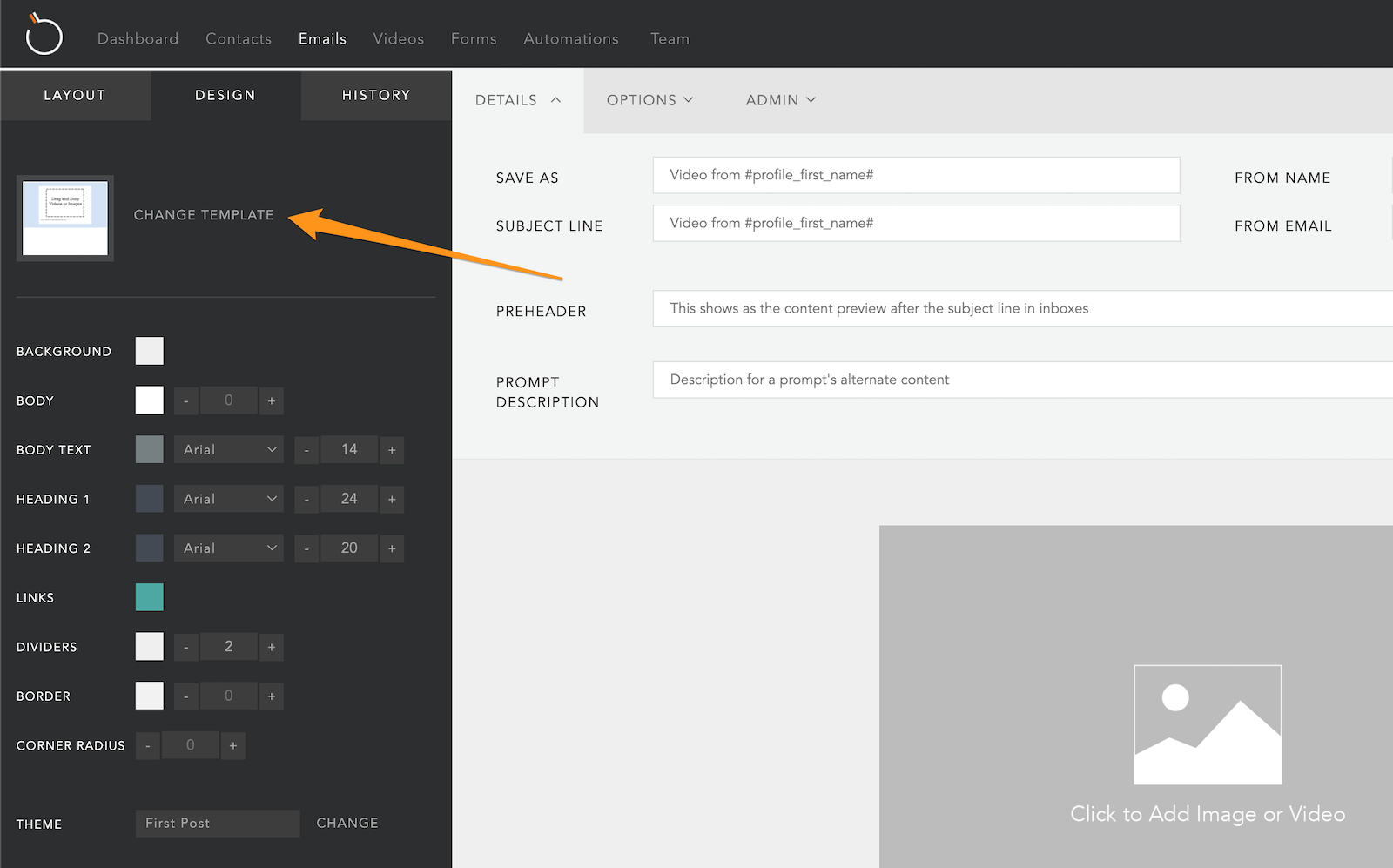Click 'Click to Add Image or Video'
The width and height of the screenshot is (1393, 868).
pos(1208,814)
